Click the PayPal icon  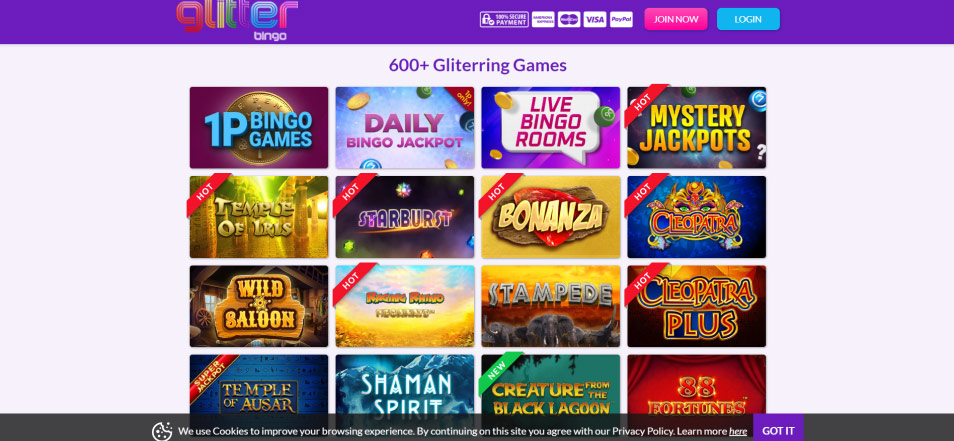[621, 19]
